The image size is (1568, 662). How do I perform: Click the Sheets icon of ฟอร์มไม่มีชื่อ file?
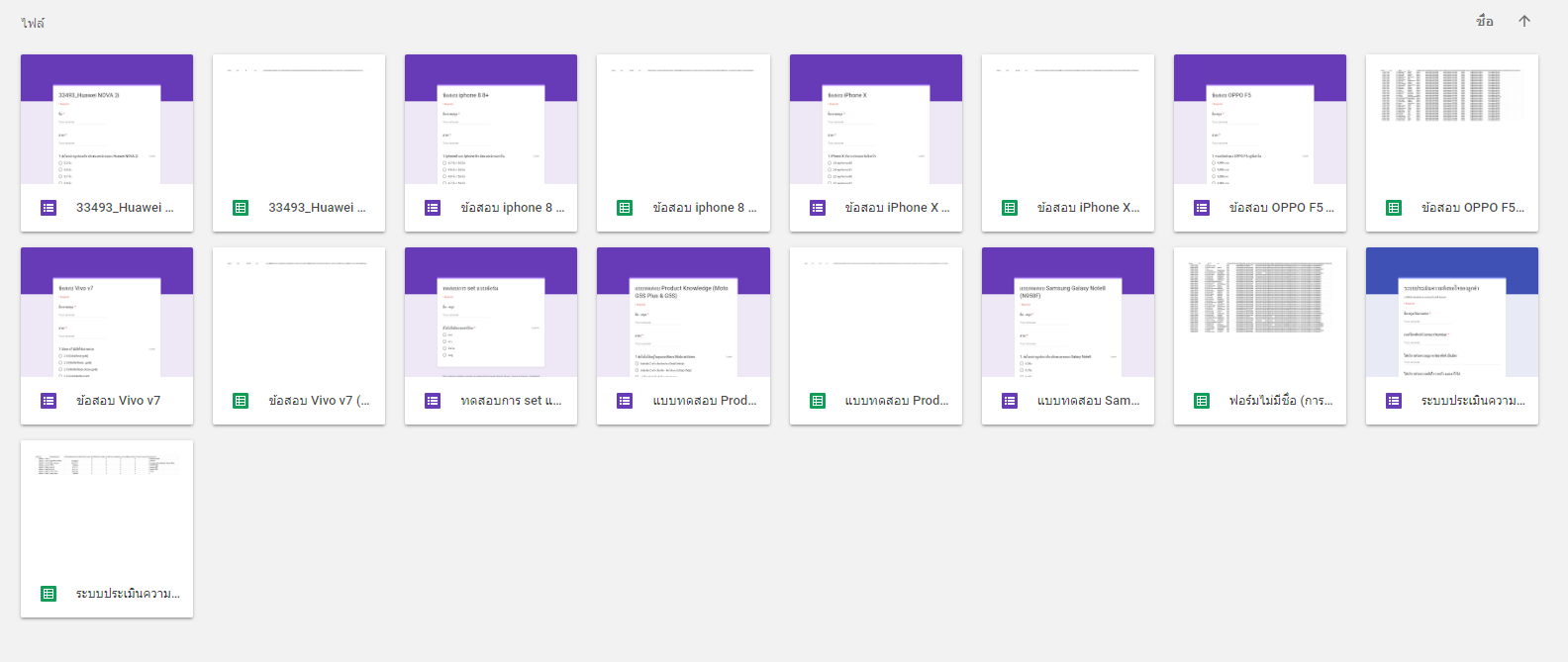pyautogui.click(x=1202, y=401)
